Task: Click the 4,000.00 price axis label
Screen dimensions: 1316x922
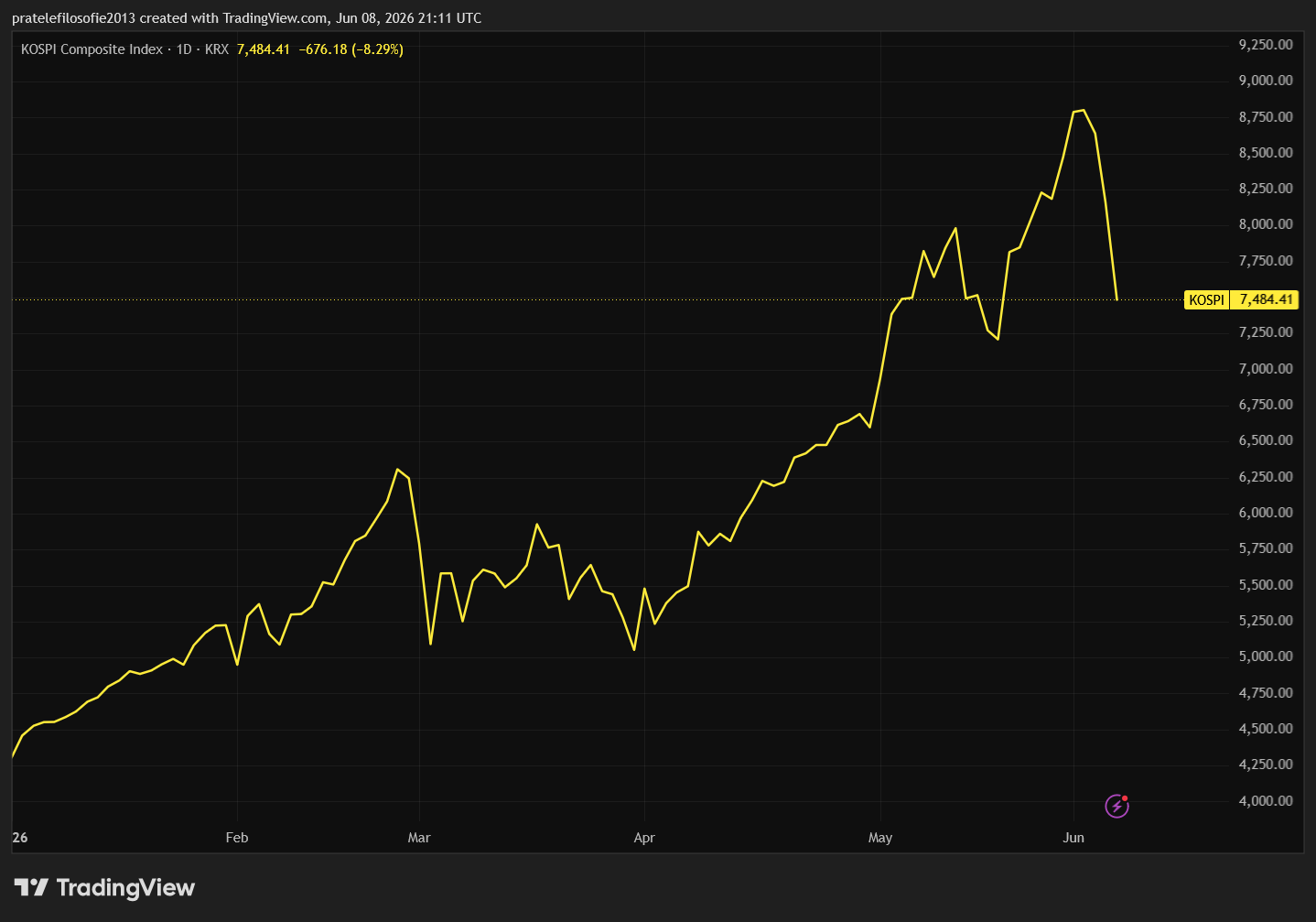Action: point(1266,801)
